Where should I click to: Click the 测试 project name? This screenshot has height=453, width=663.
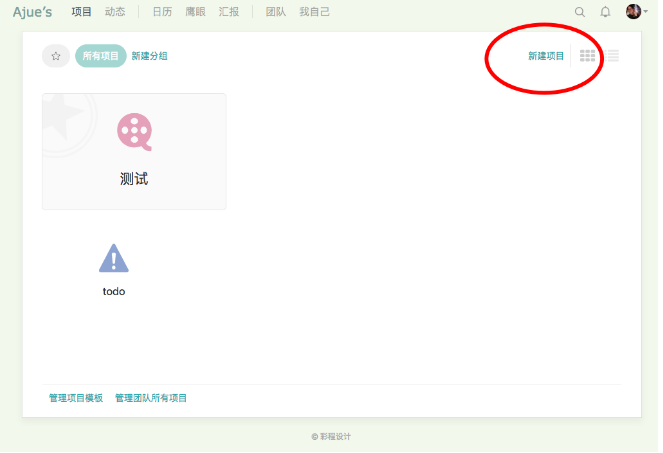134,179
